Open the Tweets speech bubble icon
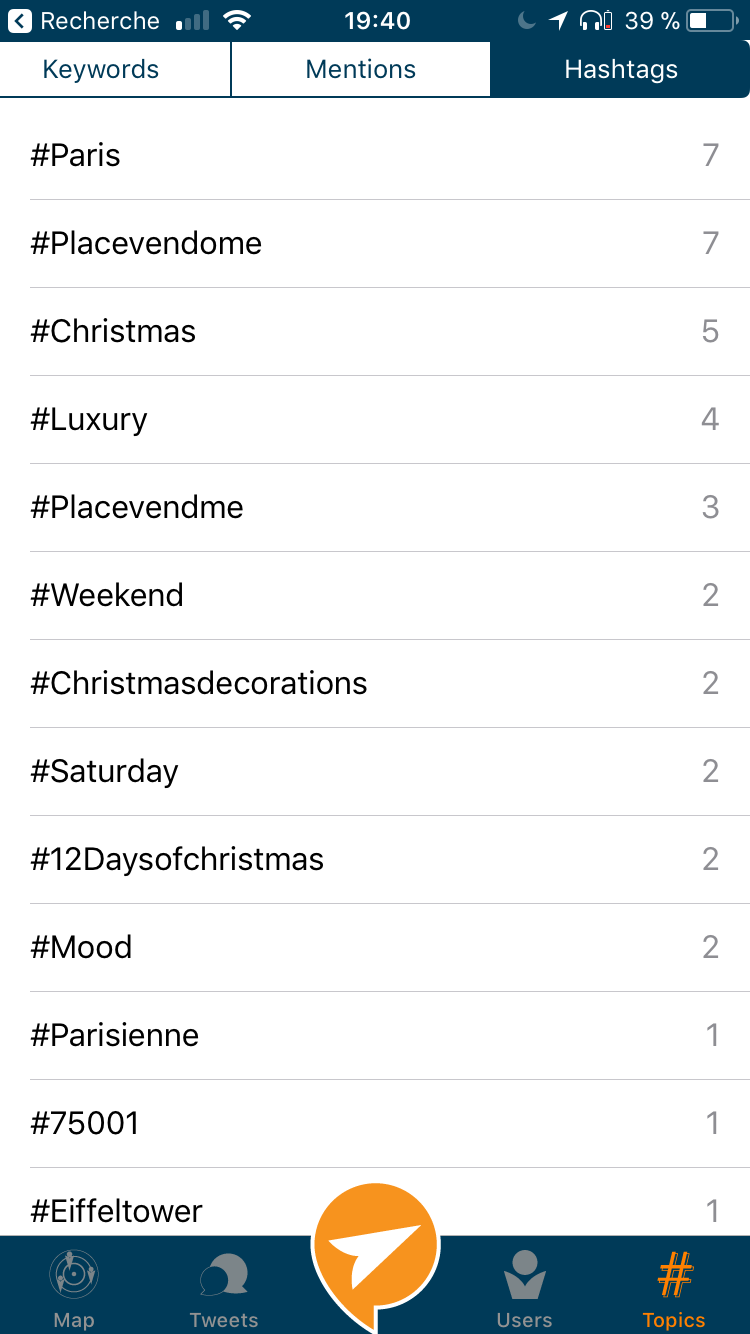The height and width of the screenshot is (1334, 750). pos(223,1275)
